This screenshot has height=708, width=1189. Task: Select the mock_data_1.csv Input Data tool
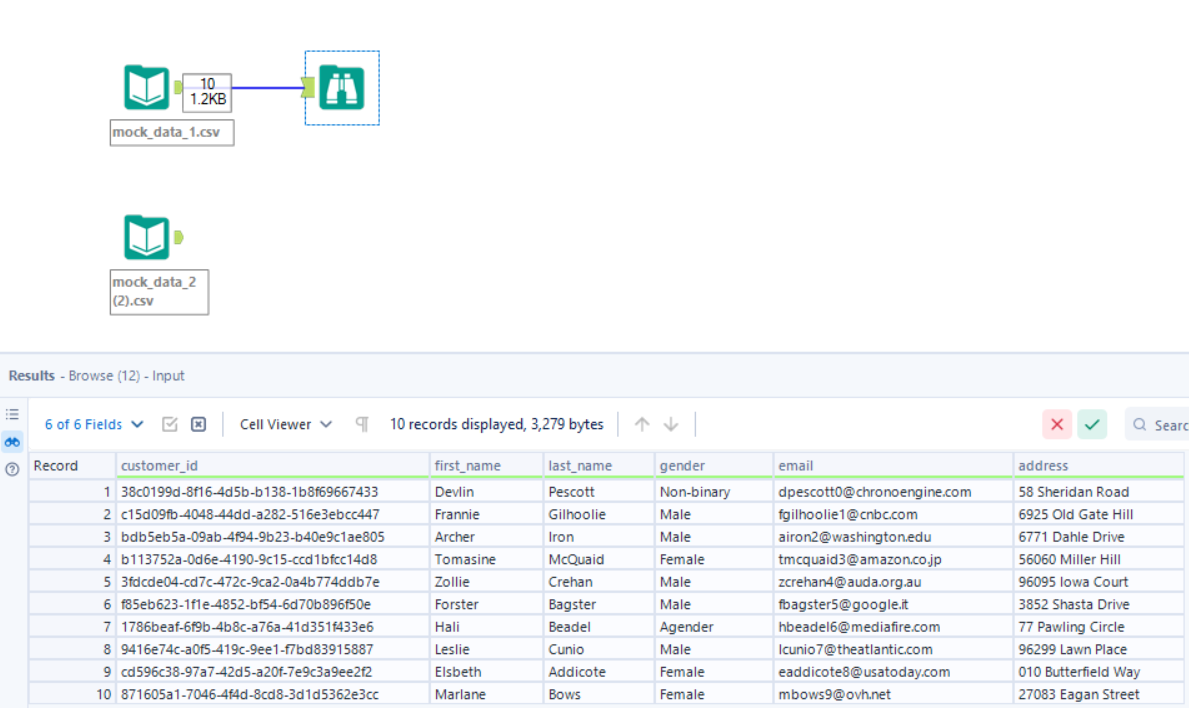147,87
